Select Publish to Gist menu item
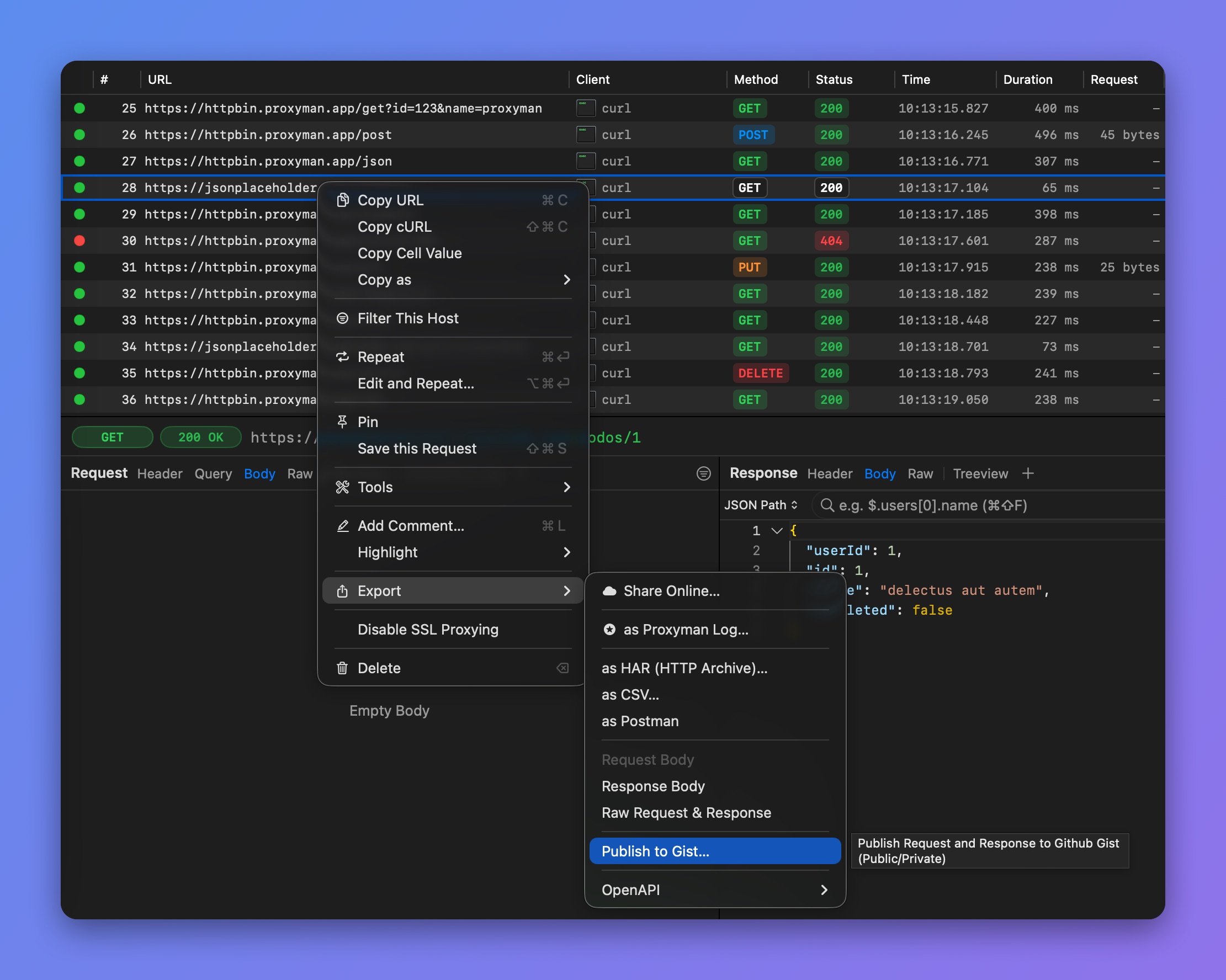The height and width of the screenshot is (980, 1226). coord(715,851)
